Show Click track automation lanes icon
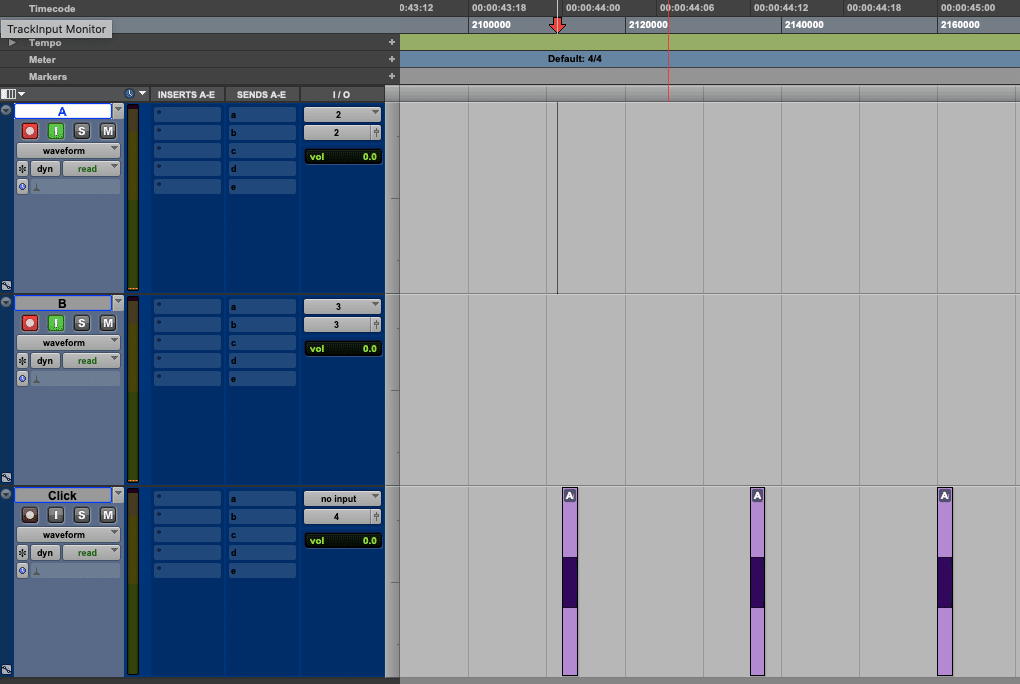The height and width of the screenshot is (684, 1020). (6, 669)
